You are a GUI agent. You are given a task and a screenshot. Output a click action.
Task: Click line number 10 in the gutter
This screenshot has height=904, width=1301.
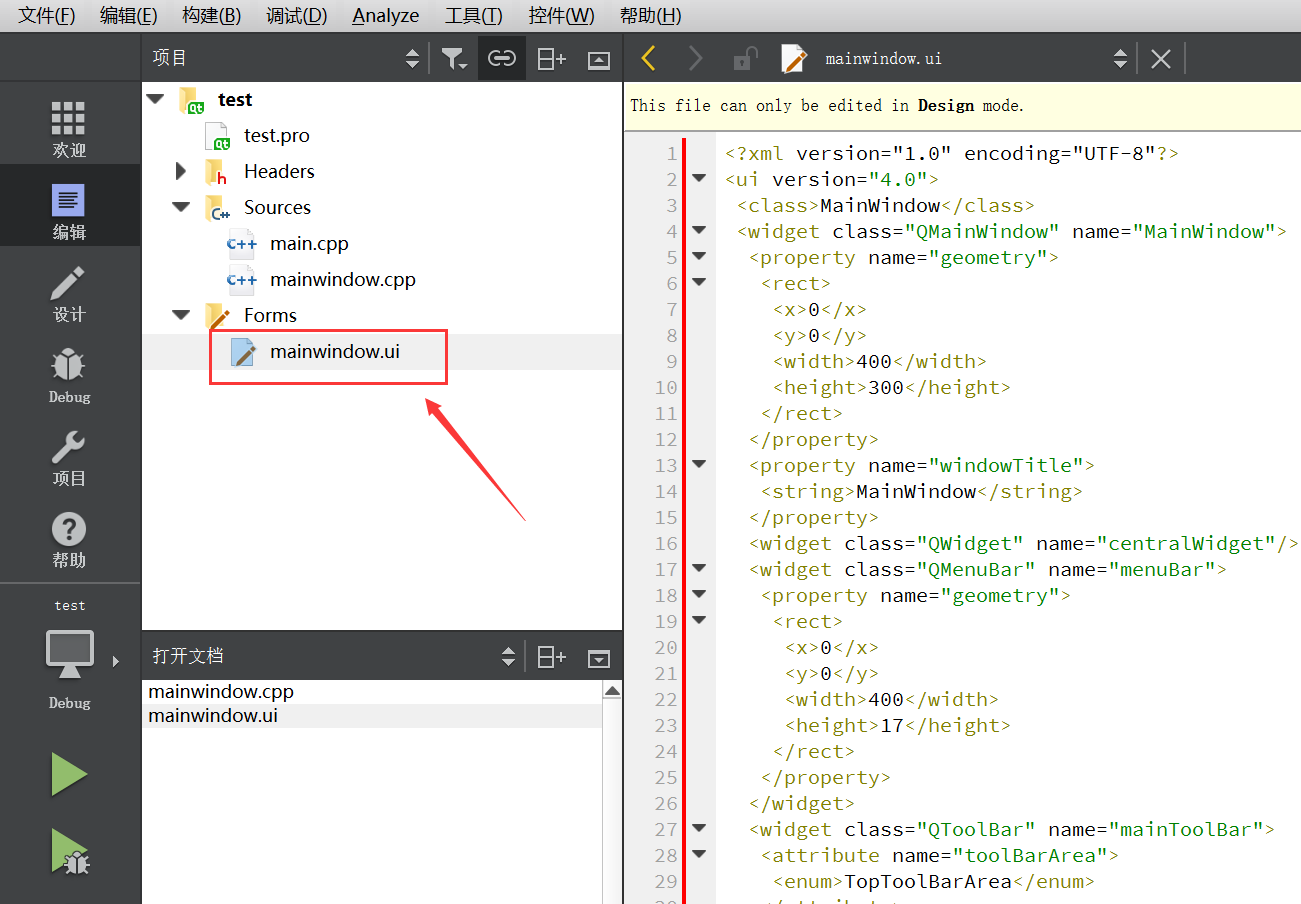pos(666,387)
